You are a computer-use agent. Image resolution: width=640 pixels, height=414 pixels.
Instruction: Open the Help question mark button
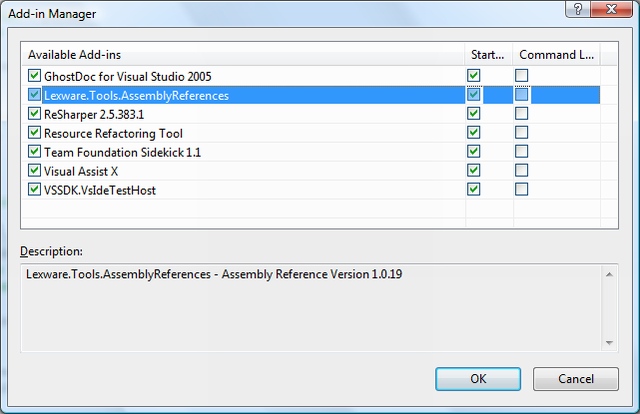click(x=578, y=9)
